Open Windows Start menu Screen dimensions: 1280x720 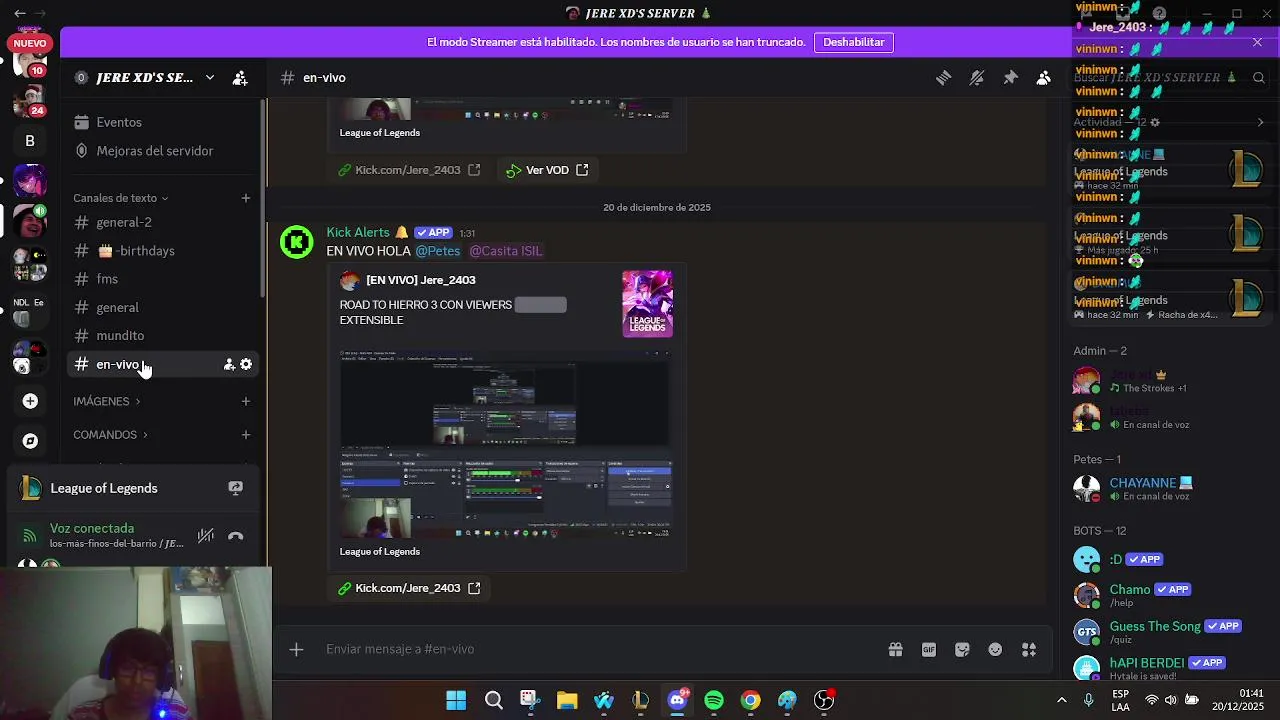click(x=456, y=700)
